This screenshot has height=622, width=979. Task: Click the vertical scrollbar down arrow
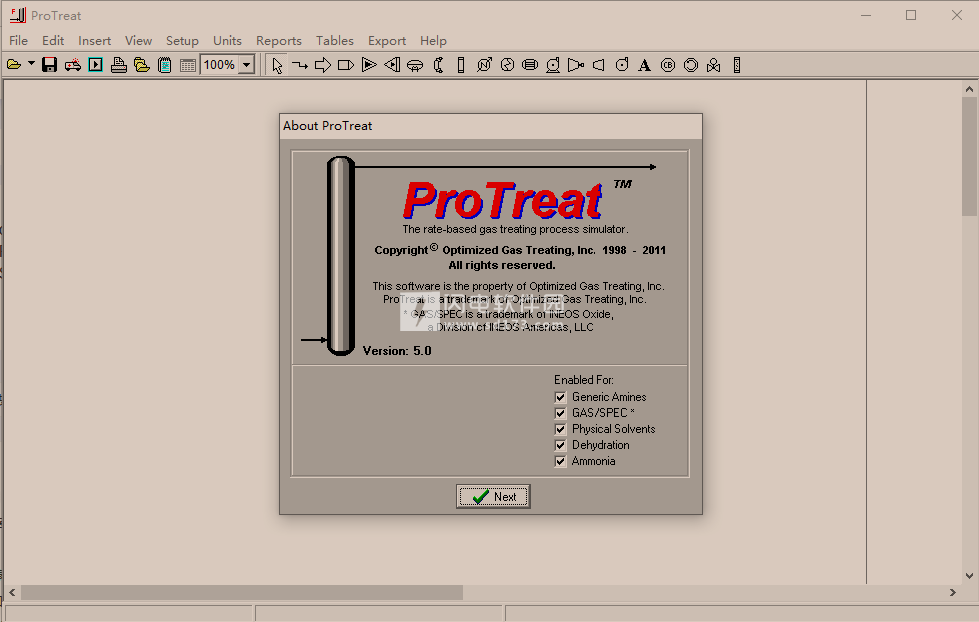[969, 576]
